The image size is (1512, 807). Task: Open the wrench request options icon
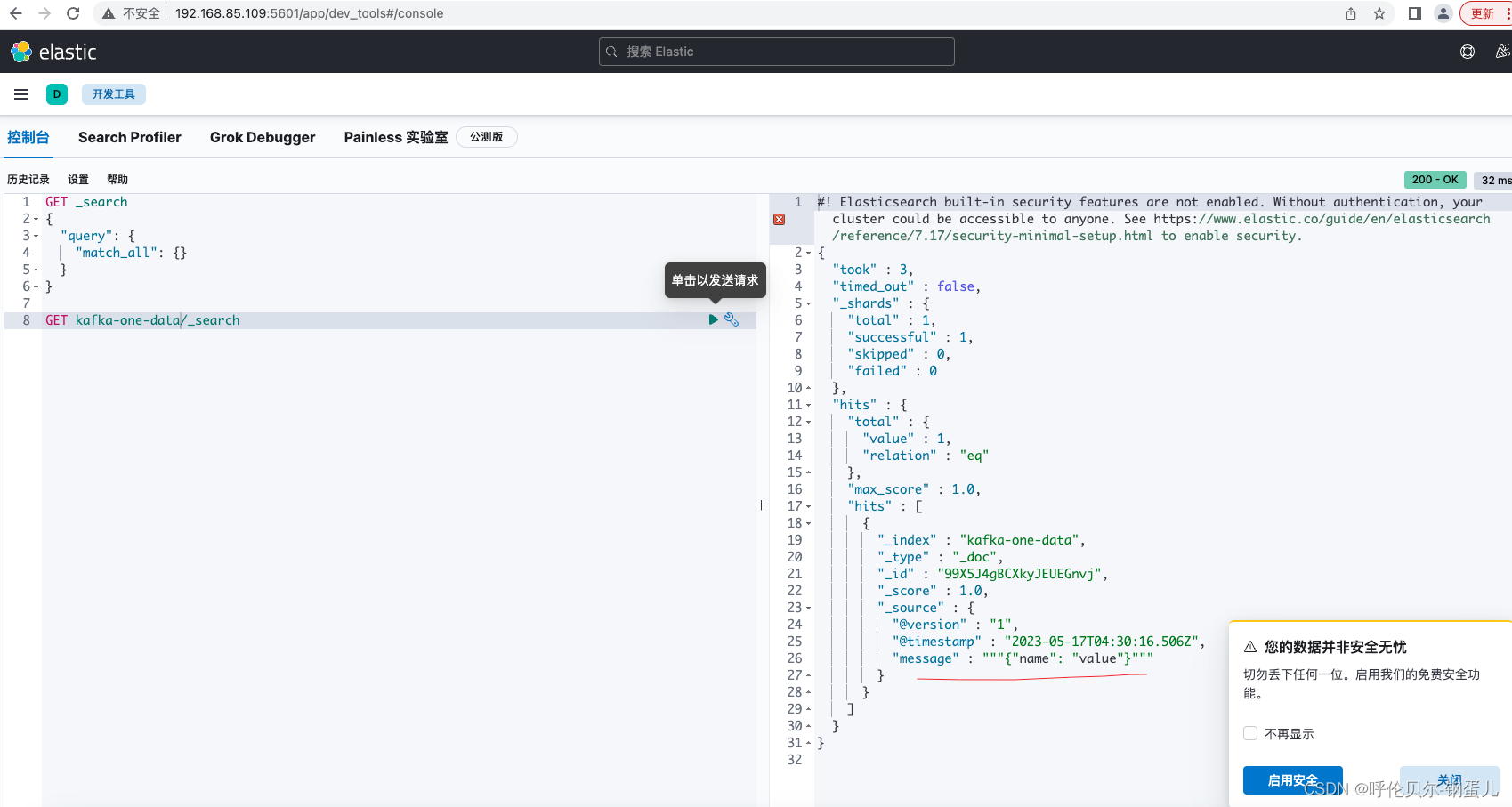pyautogui.click(x=732, y=319)
